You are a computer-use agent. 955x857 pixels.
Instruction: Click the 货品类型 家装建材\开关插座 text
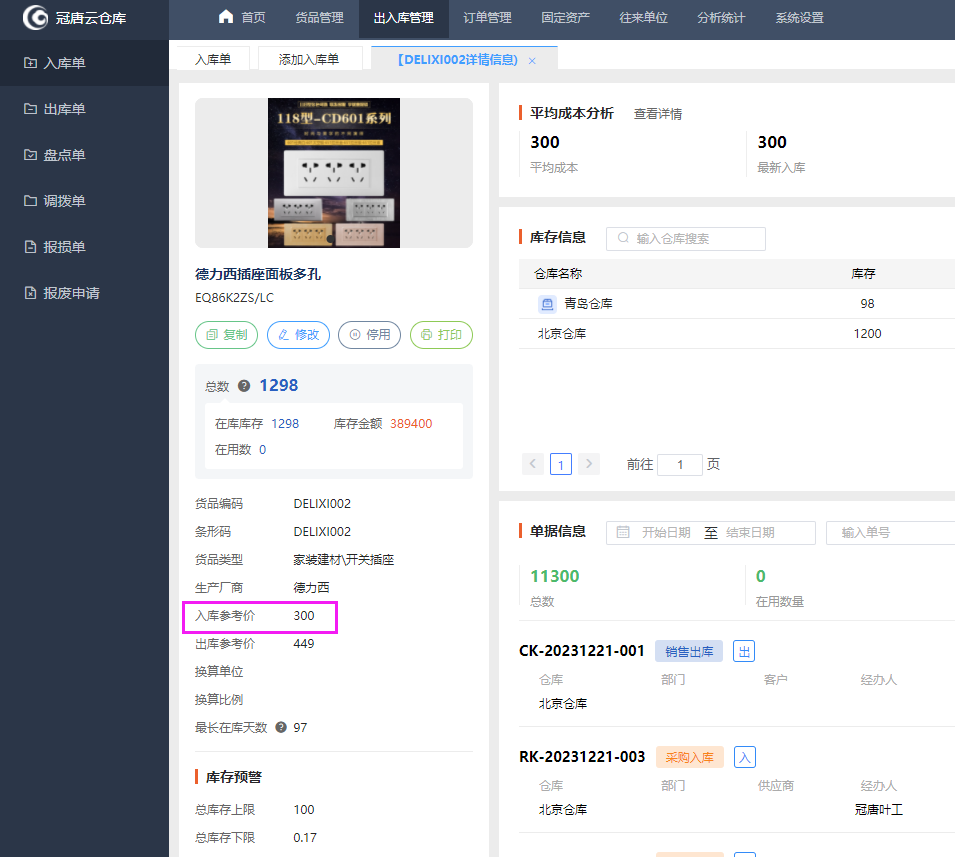tap(344, 560)
